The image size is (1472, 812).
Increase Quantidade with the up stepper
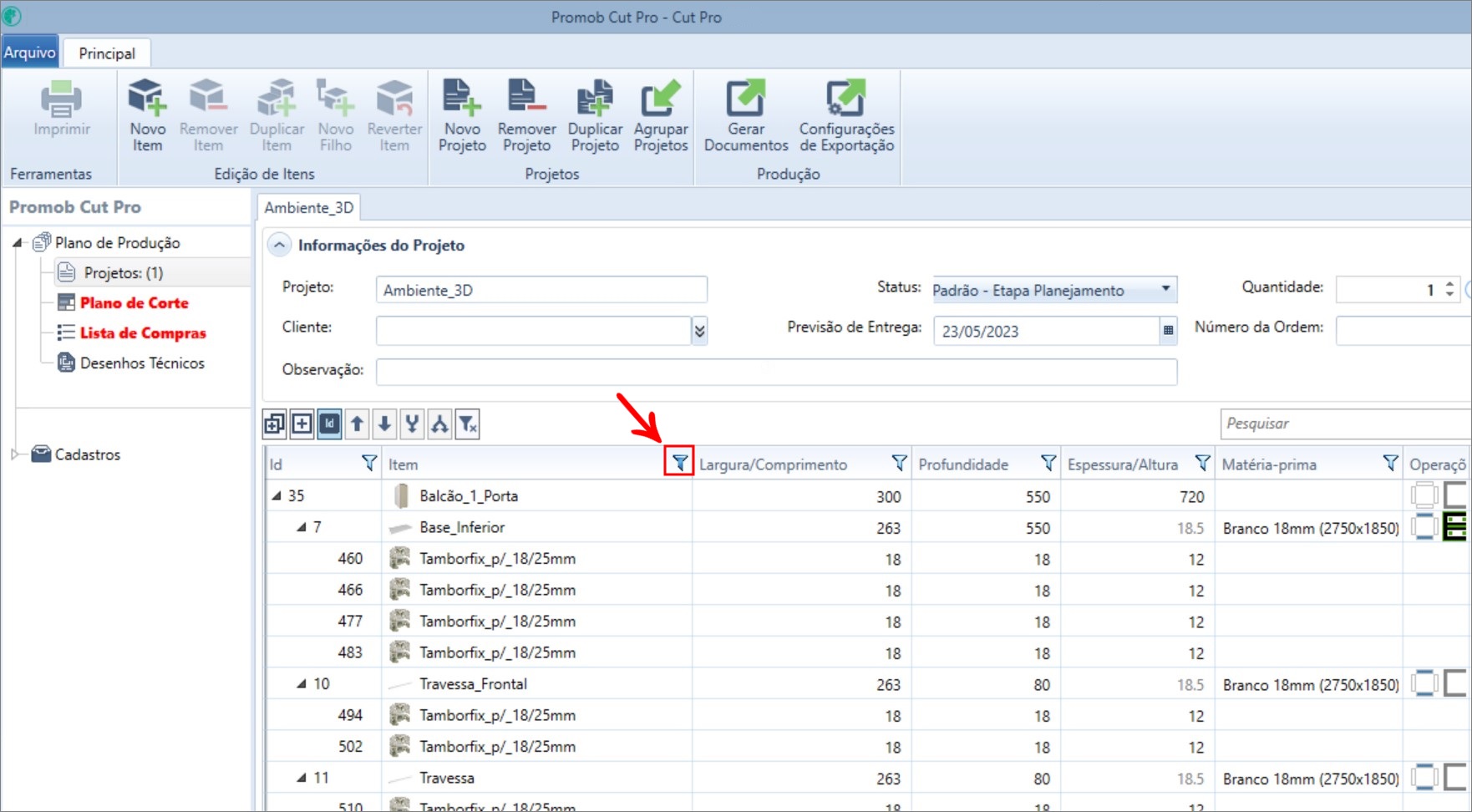tap(1449, 284)
